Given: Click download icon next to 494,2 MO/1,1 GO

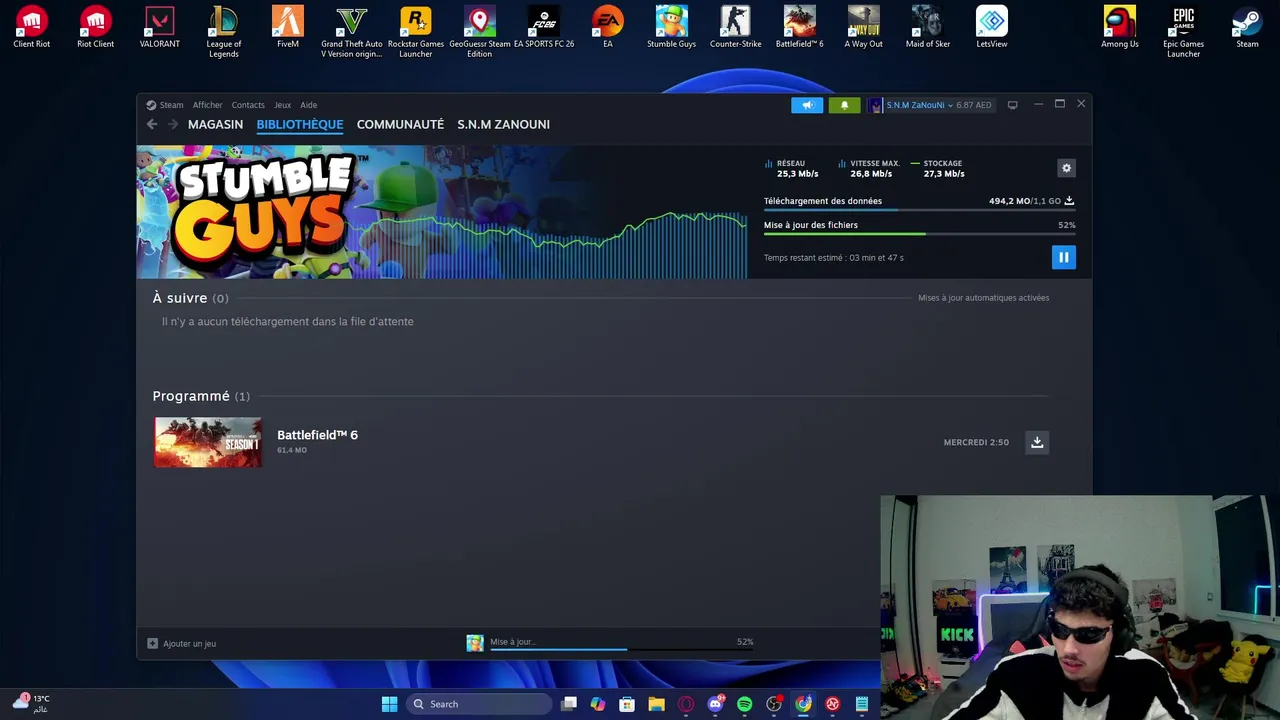Looking at the screenshot, I should click(1069, 201).
